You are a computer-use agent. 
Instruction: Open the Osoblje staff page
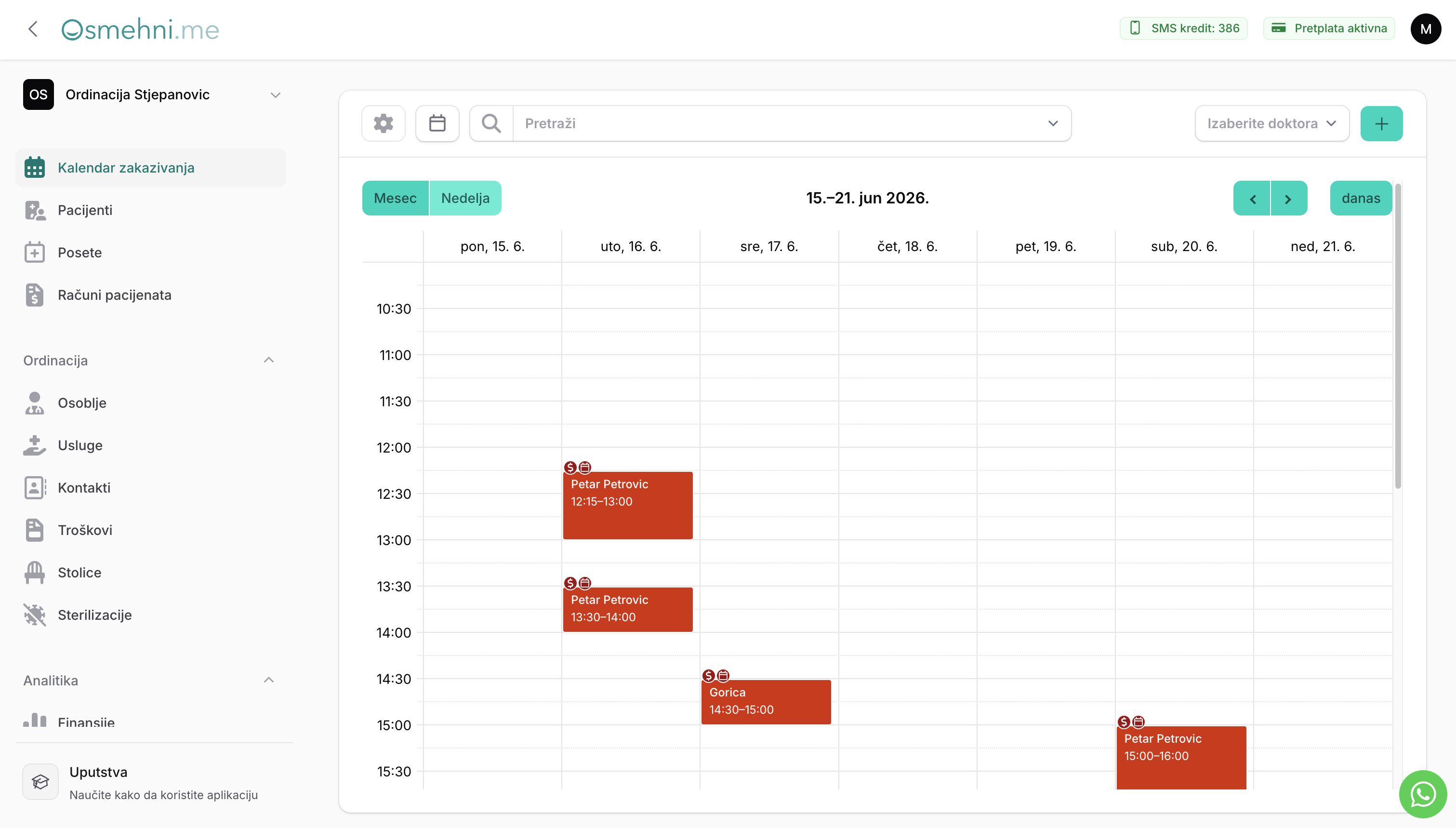(151, 402)
